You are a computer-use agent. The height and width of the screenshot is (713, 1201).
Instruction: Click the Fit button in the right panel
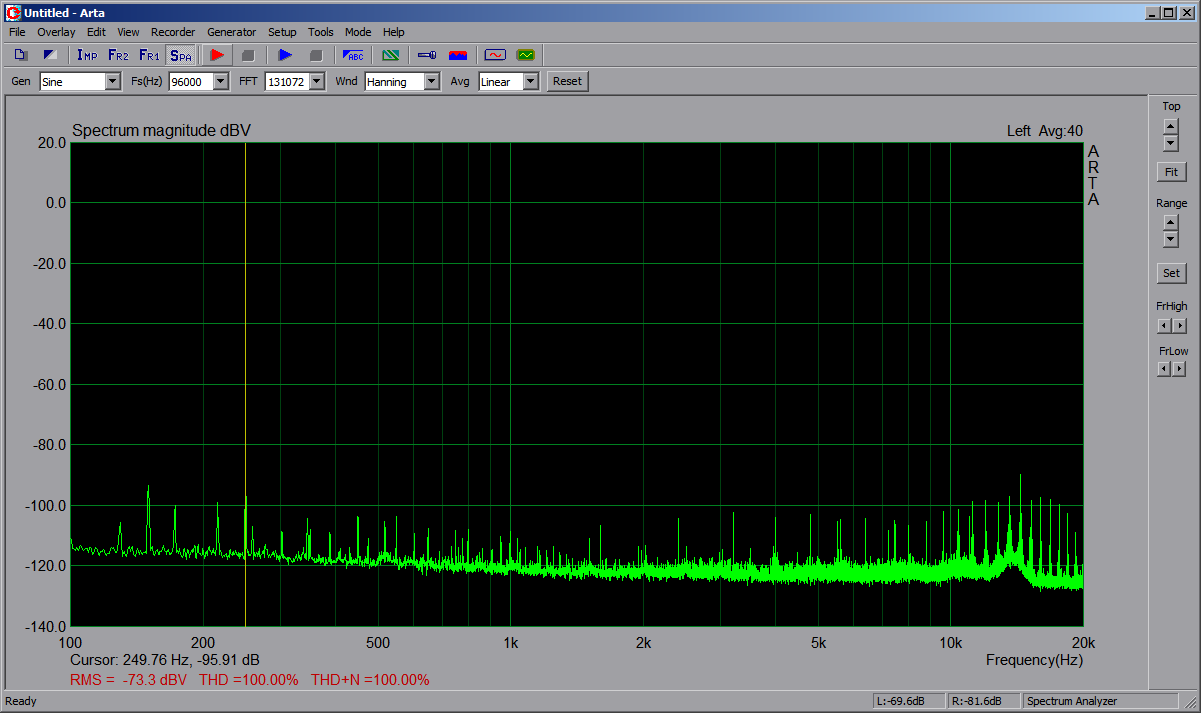pos(1171,172)
